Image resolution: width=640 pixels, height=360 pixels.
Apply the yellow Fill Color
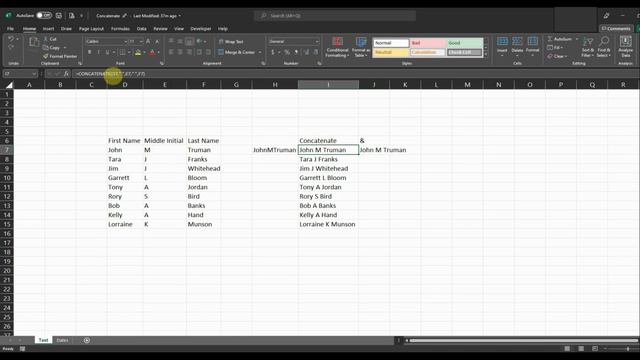click(x=138, y=52)
